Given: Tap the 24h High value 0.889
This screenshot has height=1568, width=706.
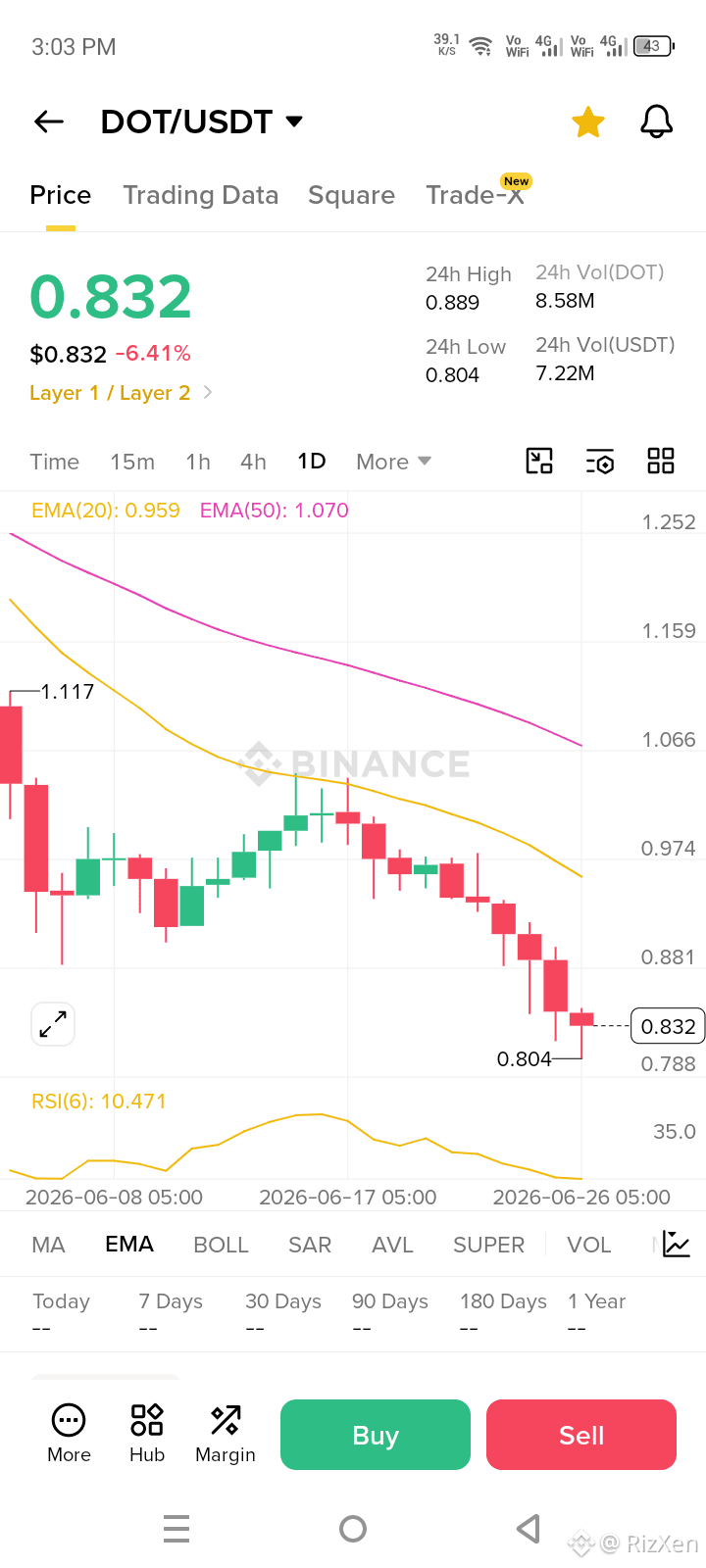Looking at the screenshot, I should click(x=452, y=303).
